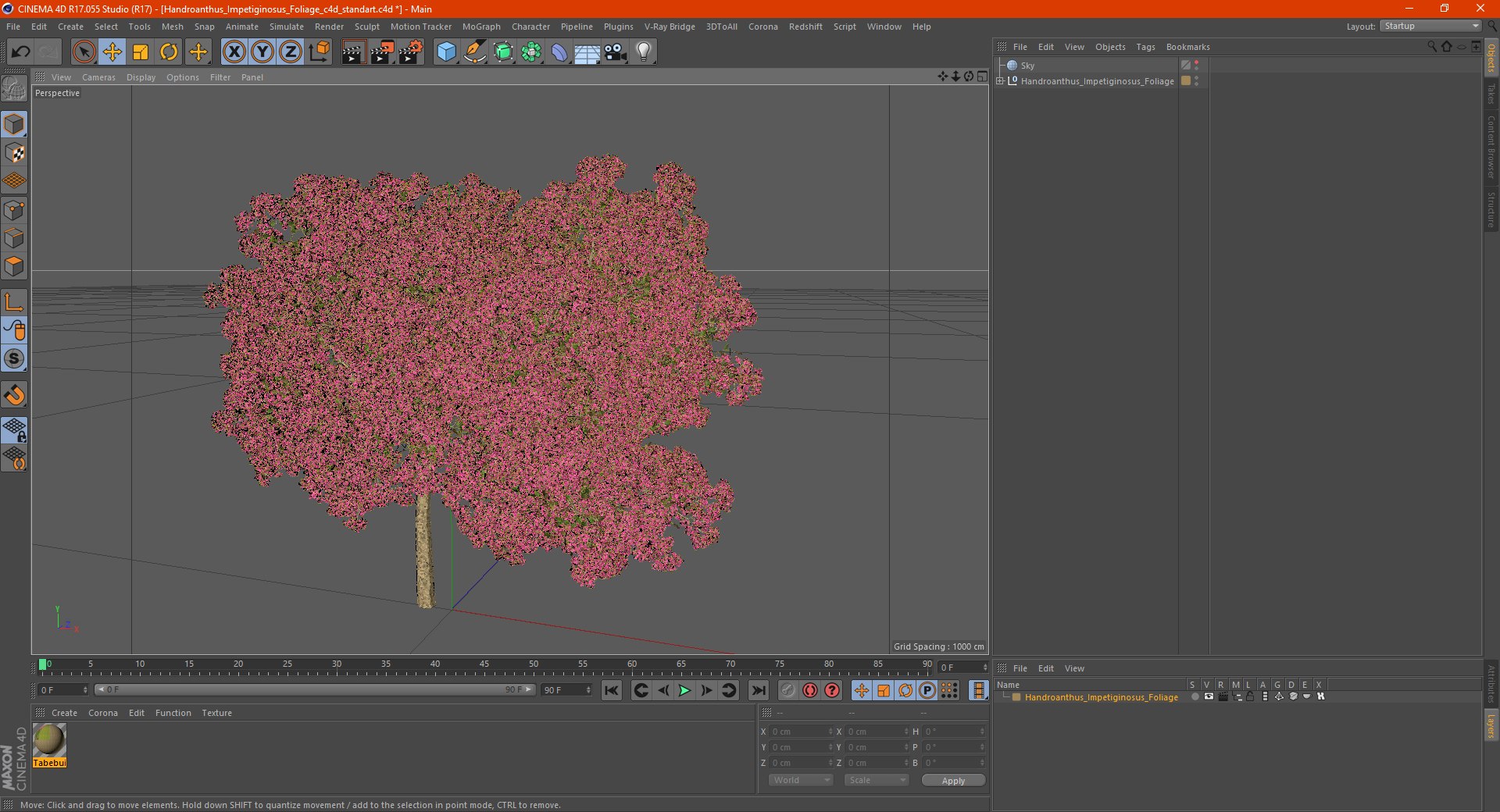
Task: Open Object Manager Tags menu
Action: (1145, 47)
